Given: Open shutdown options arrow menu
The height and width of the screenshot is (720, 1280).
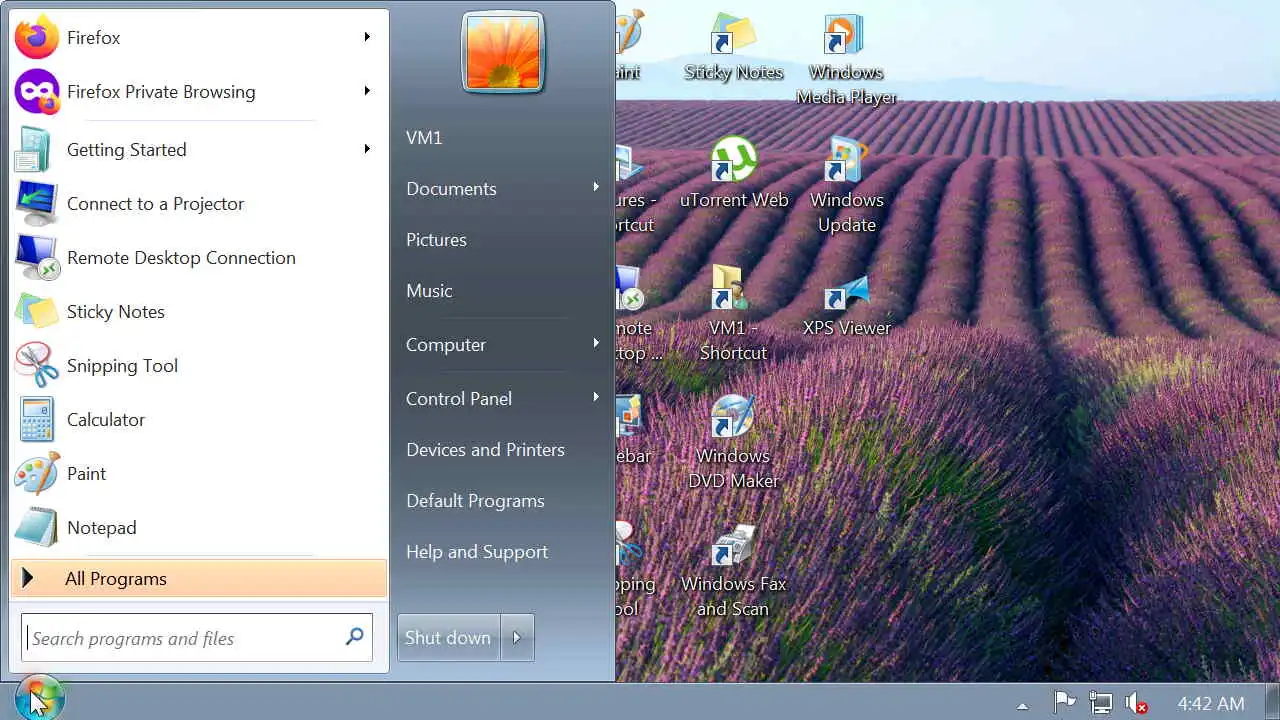Looking at the screenshot, I should [517, 638].
